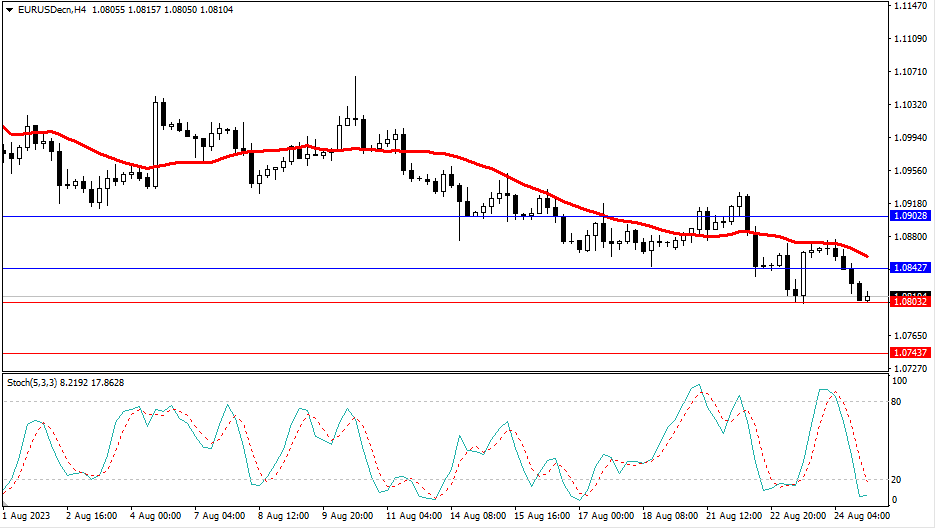Click the 1.11470 price on the scale
This screenshot has height=528, width=936.
click(910, 6)
